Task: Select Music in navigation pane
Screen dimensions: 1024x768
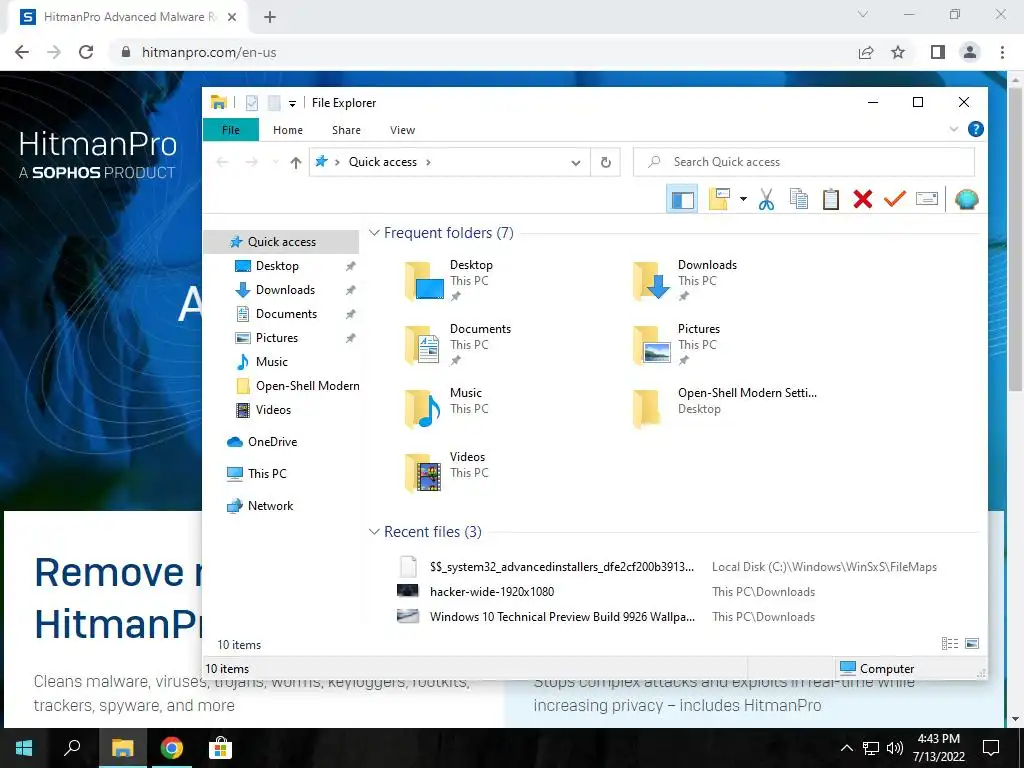Action: pyautogui.click(x=272, y=362)
